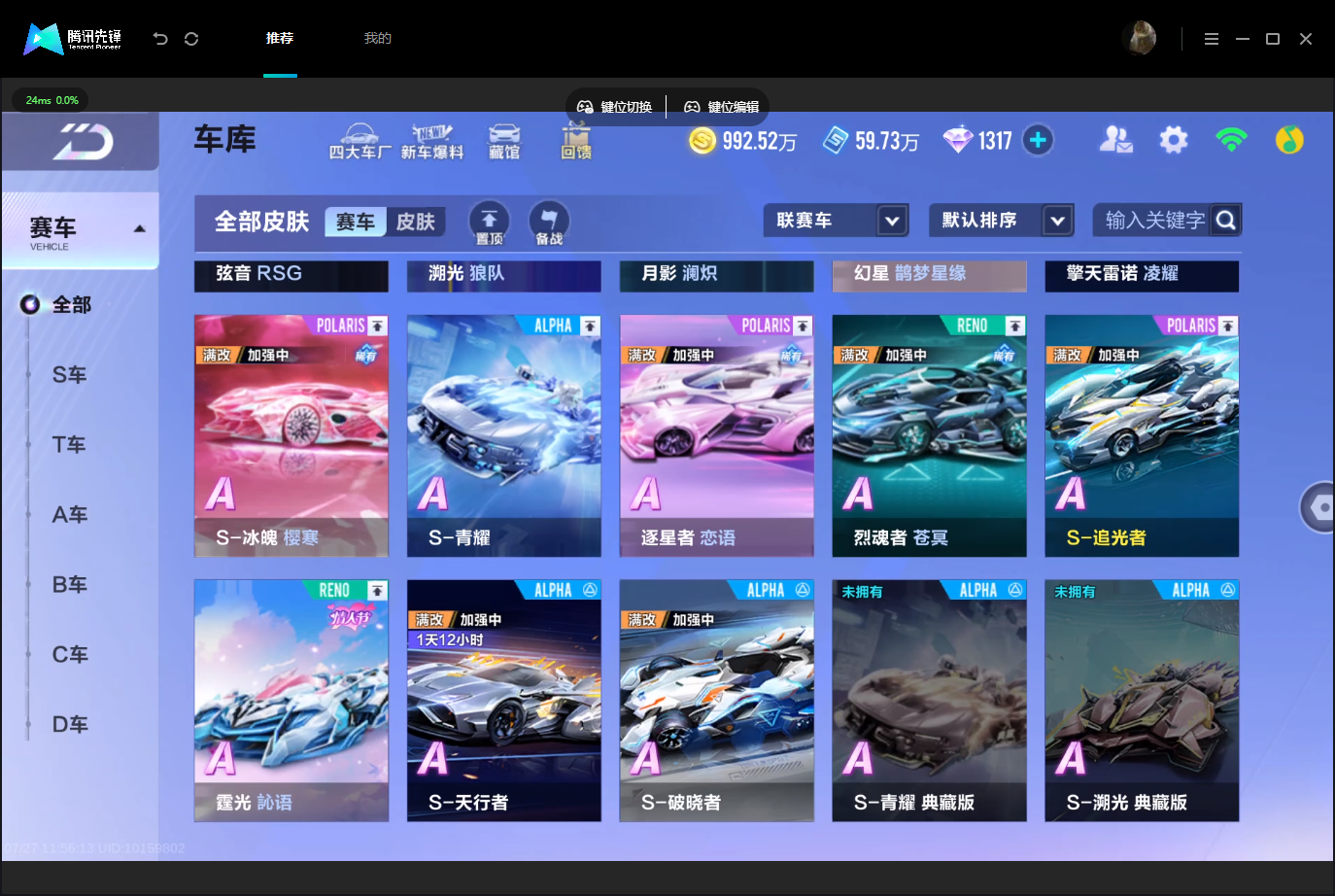The height and width of the screenshot is (896, 1335).
Task: Open the 藏馆 car collection icon
Action: point(504,142)
